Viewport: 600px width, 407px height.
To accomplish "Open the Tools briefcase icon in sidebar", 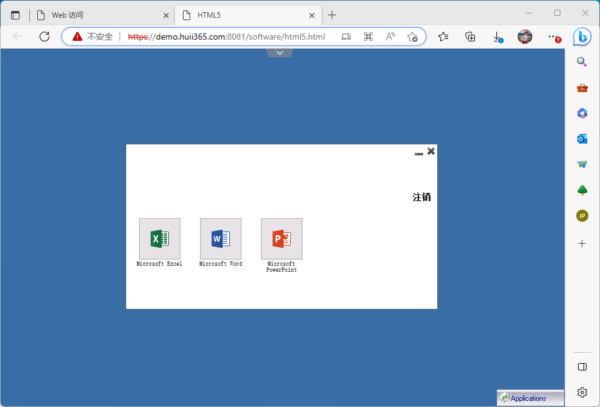I will coord(582,88).
